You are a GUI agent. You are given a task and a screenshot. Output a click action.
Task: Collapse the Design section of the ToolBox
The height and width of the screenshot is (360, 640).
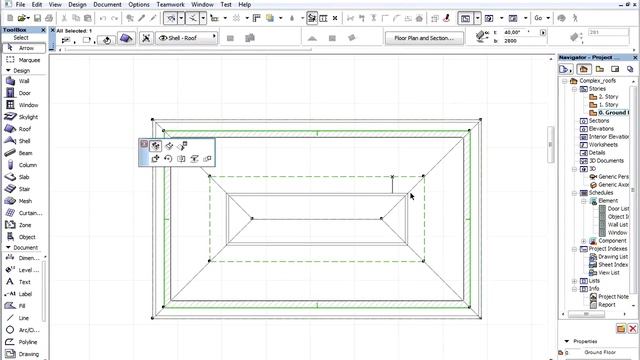[x=8, y=71]
